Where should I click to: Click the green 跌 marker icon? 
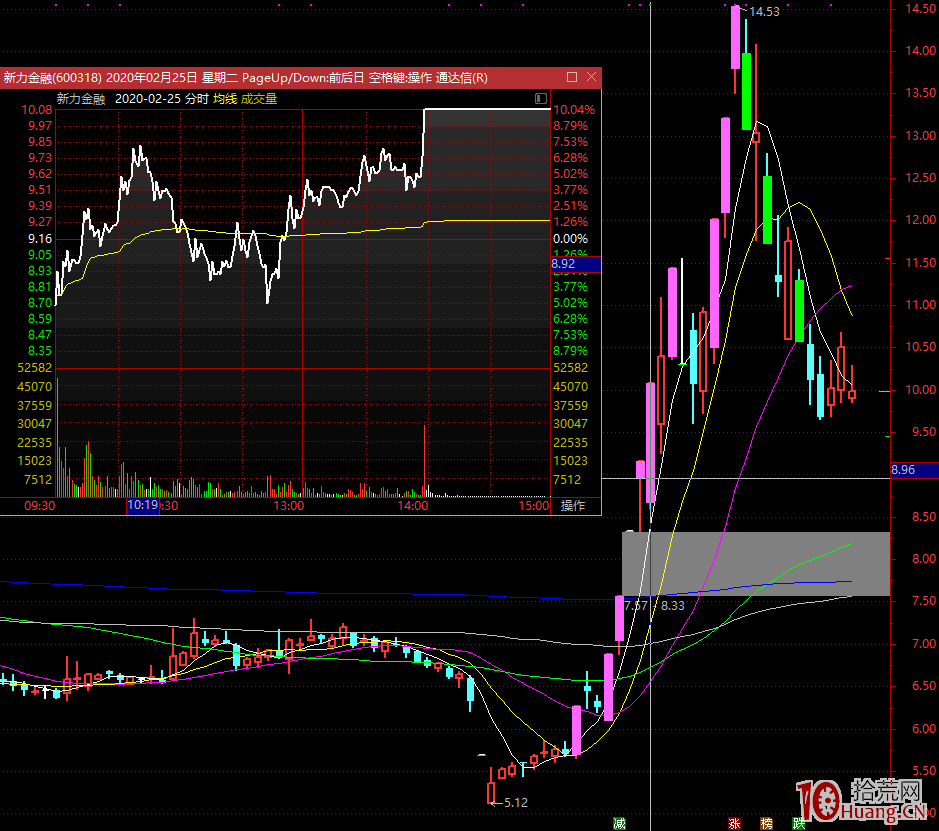tap(799, 823)
